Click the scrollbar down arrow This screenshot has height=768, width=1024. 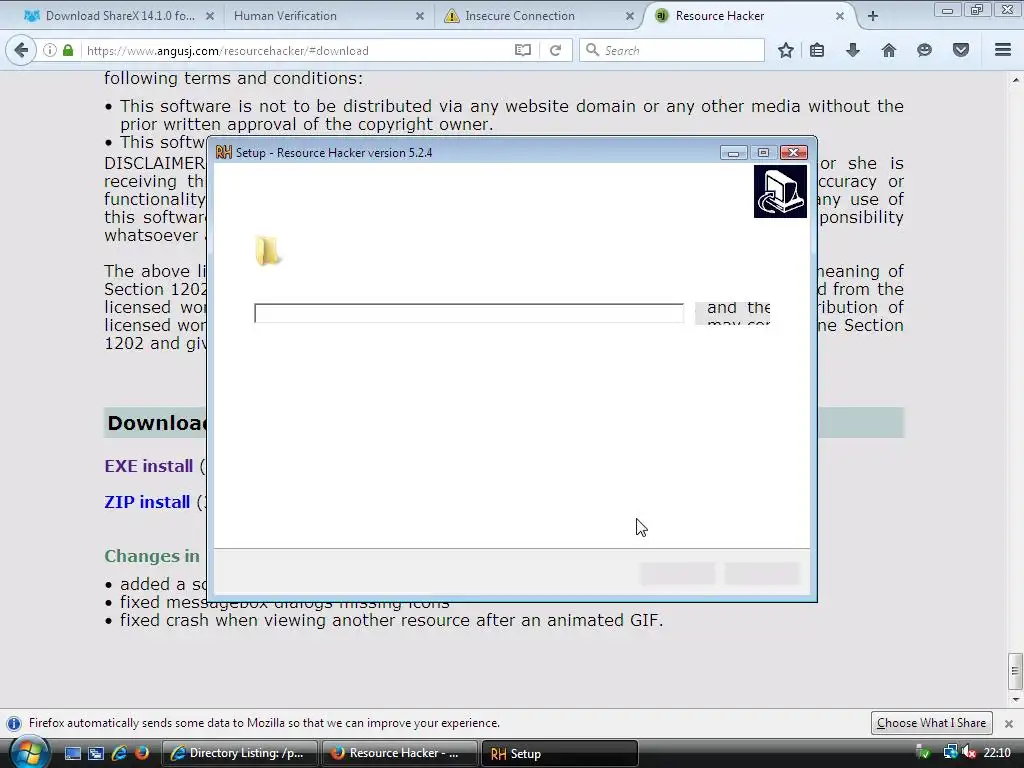pos(1015,699)
